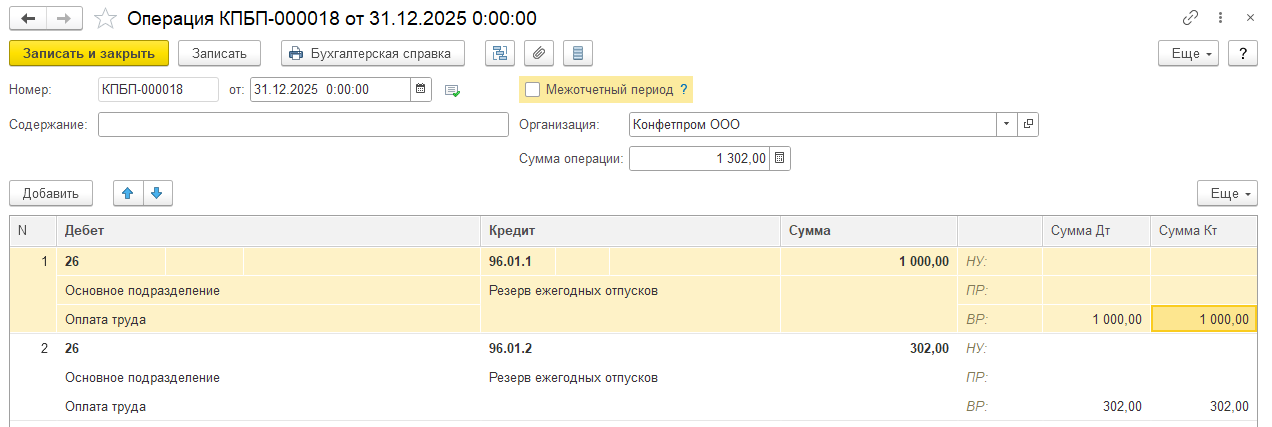Copy link to this document
Screen dimensions: 1272x427
(x=1190, y=18)
